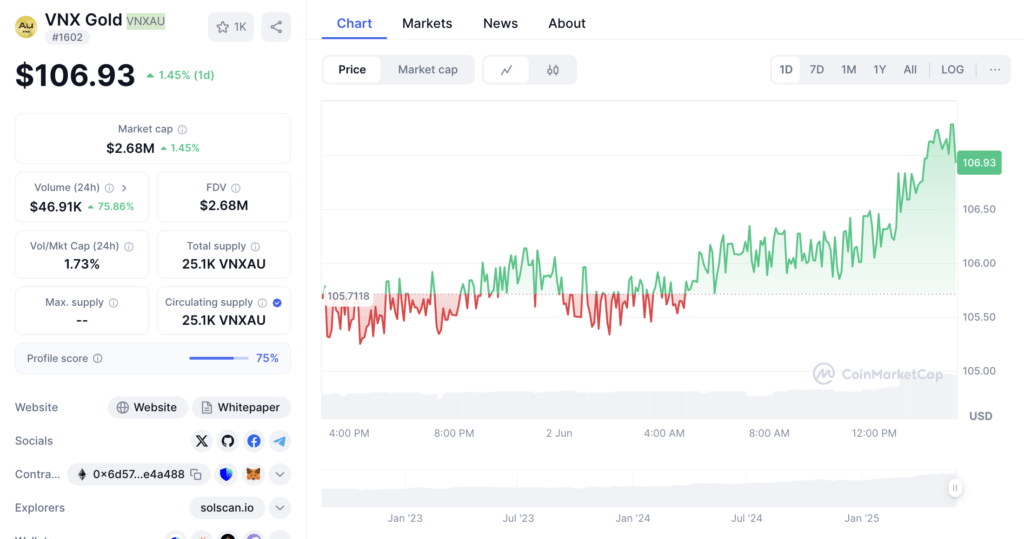Image resolution: width=1024 pixels, height=539 pixels.
Task: Switch to candlestick chart view
Action: tap(552, 70)
